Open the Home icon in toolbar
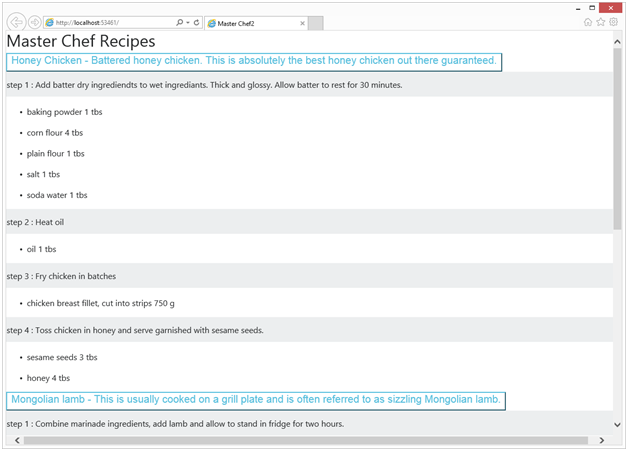628x451 pixels. tap(588, 22)
